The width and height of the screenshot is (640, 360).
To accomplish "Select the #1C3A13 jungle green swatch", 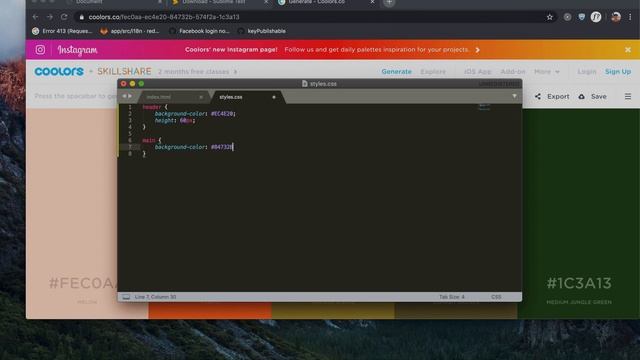I will (579, 213).
